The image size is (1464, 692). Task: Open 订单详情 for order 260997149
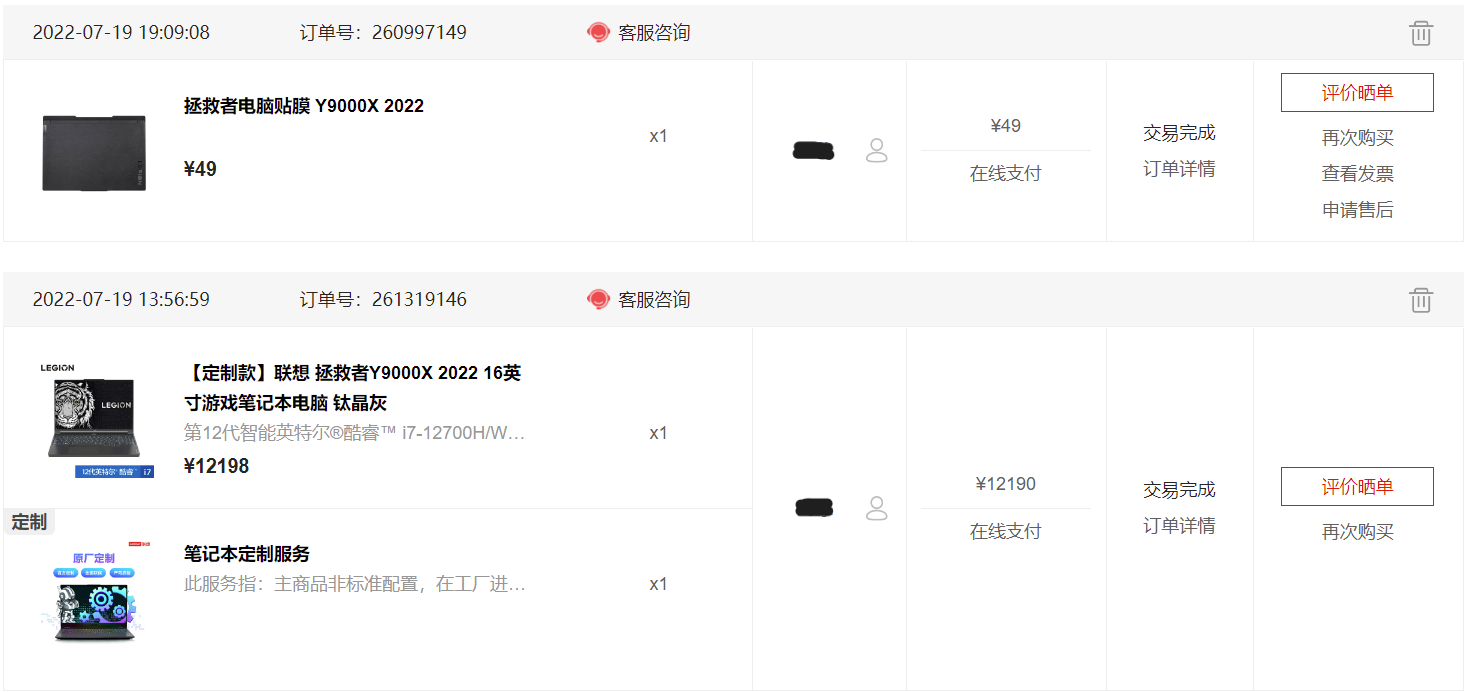[x=1179, y=169]
